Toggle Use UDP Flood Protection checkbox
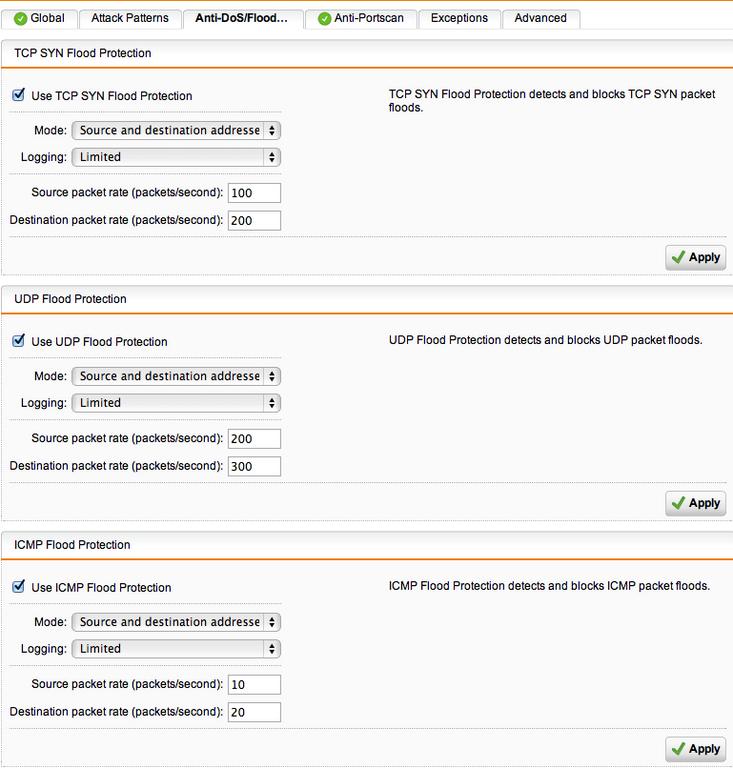 pos(19,341)
